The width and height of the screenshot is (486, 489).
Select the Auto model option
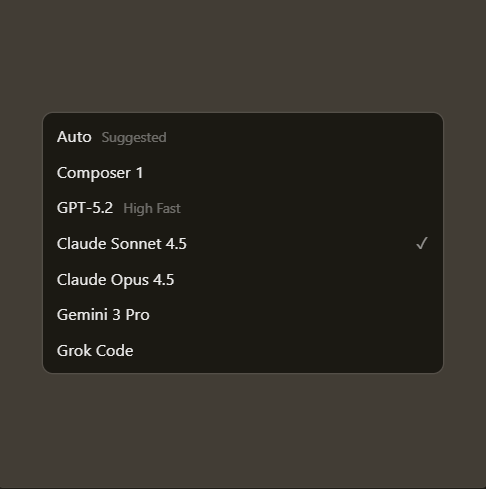tap(243, 137)
